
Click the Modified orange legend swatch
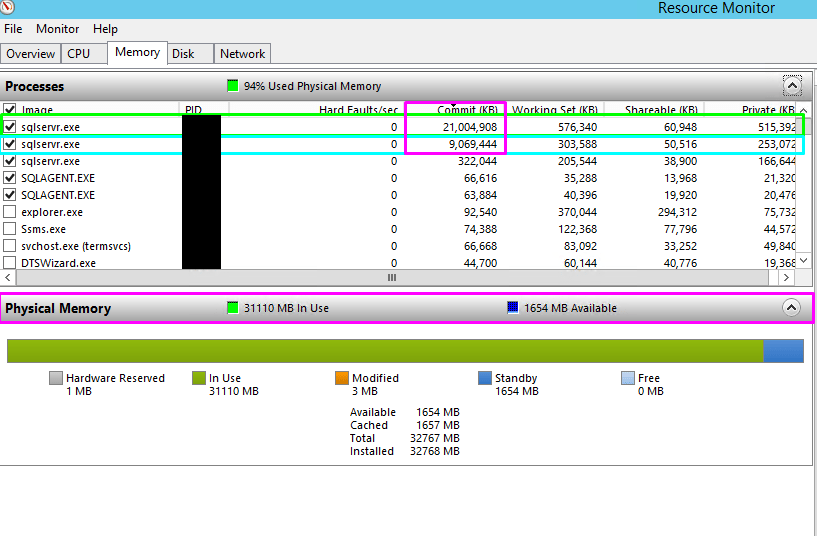click(x=342, y=378)
